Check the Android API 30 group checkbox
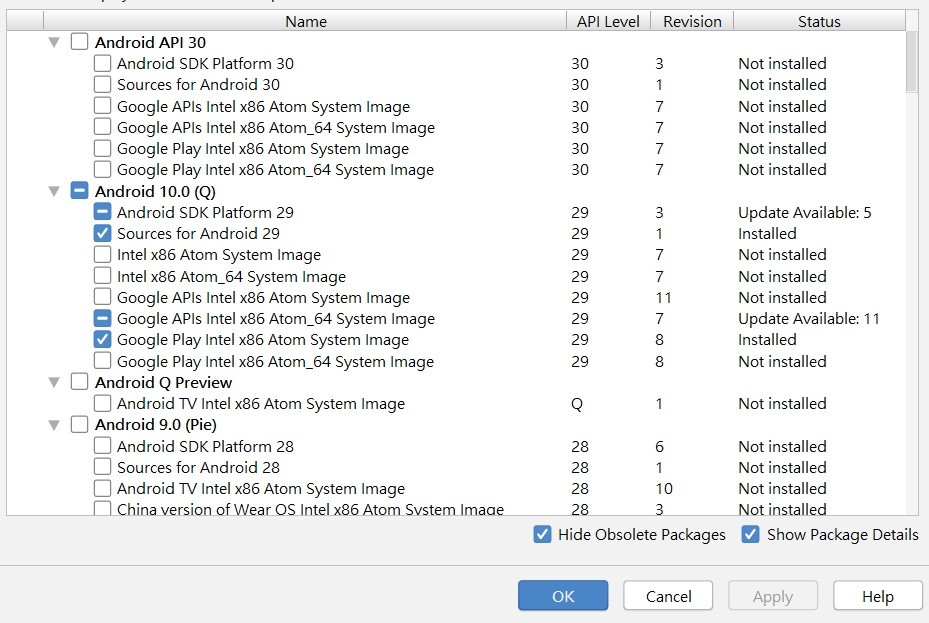929x623 pixels. coord(80,42)
